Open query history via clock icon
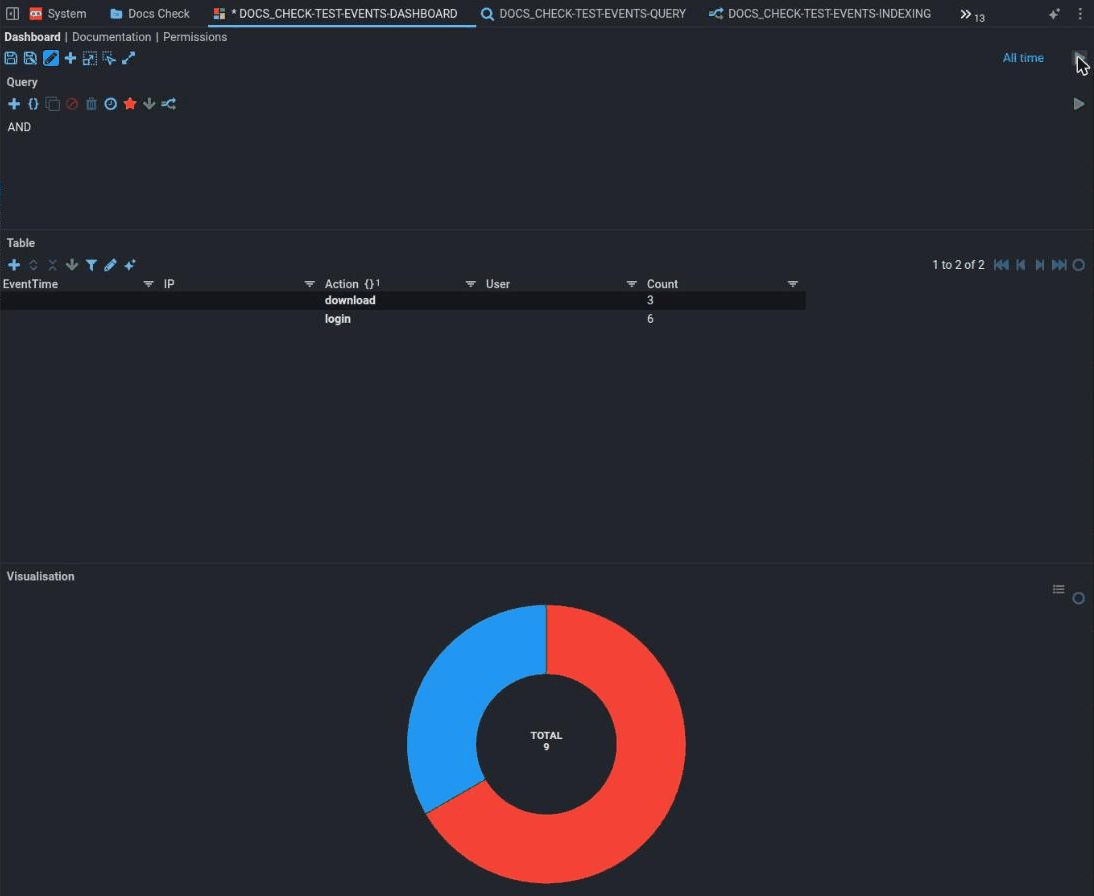 click(x=110, y=104)
